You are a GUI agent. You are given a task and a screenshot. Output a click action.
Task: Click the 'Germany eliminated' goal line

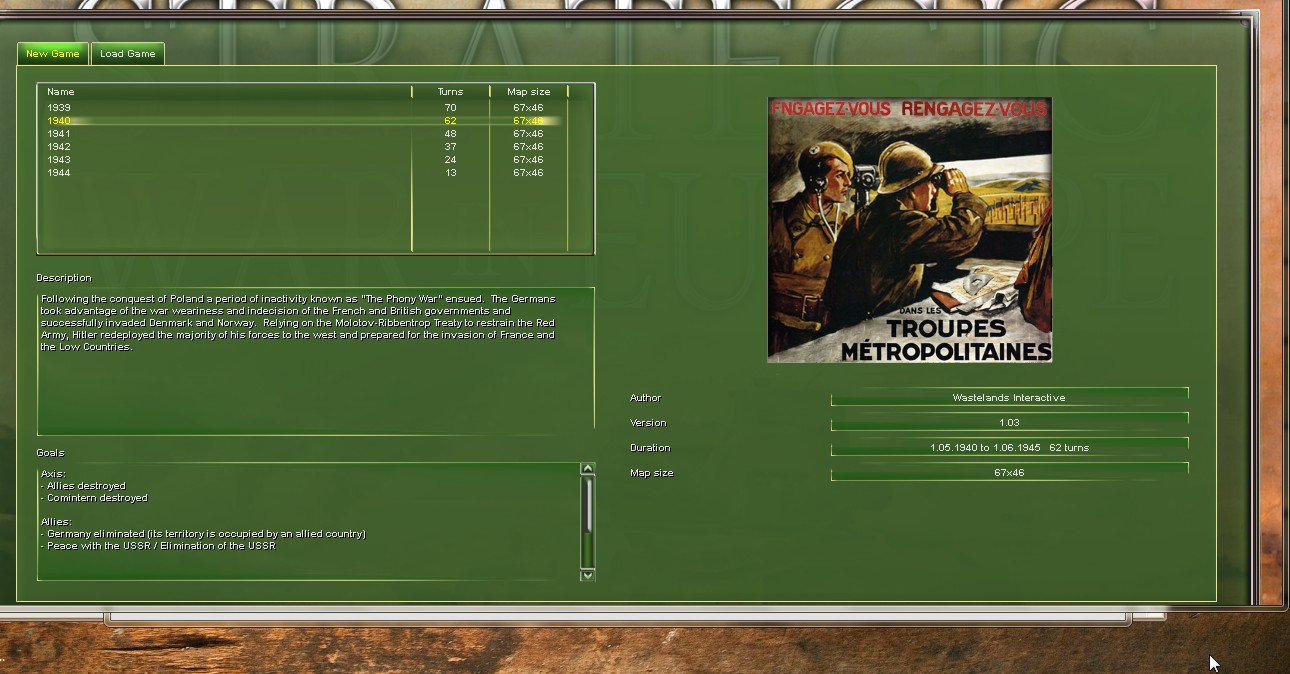[203, 533]
